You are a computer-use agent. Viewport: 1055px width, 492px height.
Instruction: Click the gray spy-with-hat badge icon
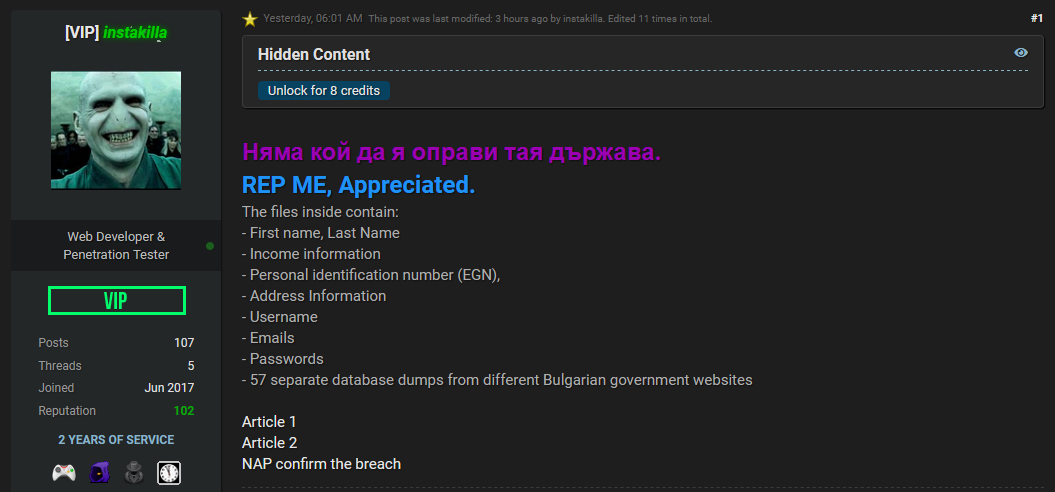(x=134, y=473)
